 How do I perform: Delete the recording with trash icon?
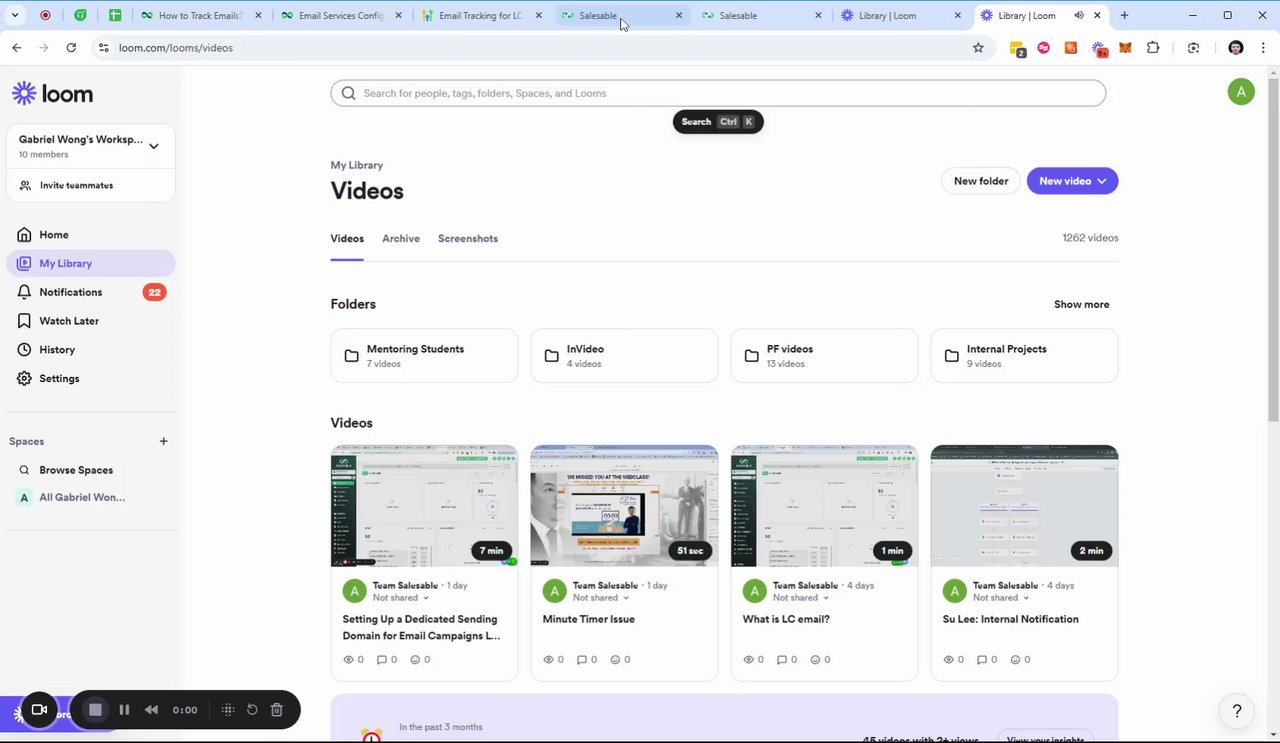(277, 710)
